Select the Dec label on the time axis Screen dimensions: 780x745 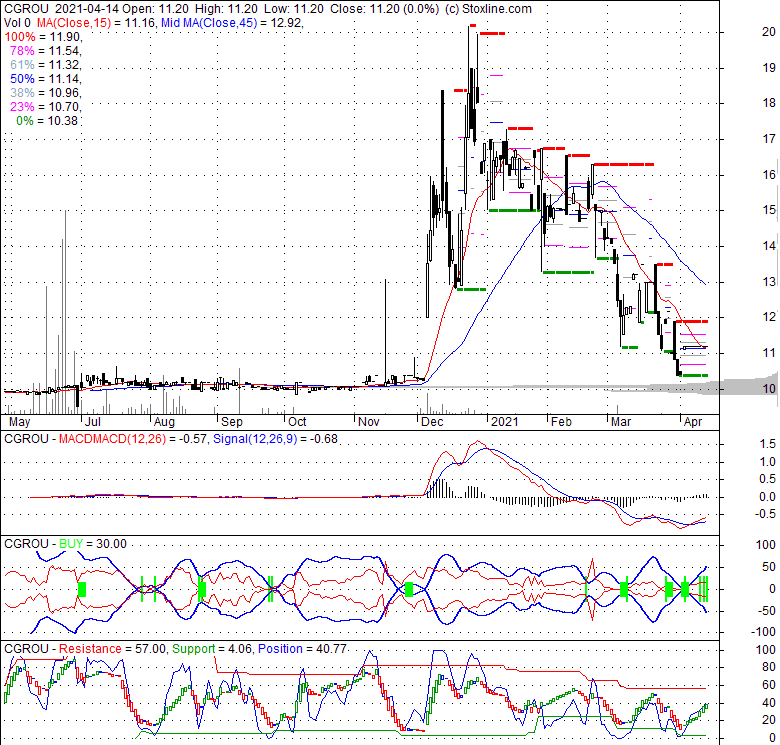433,422
